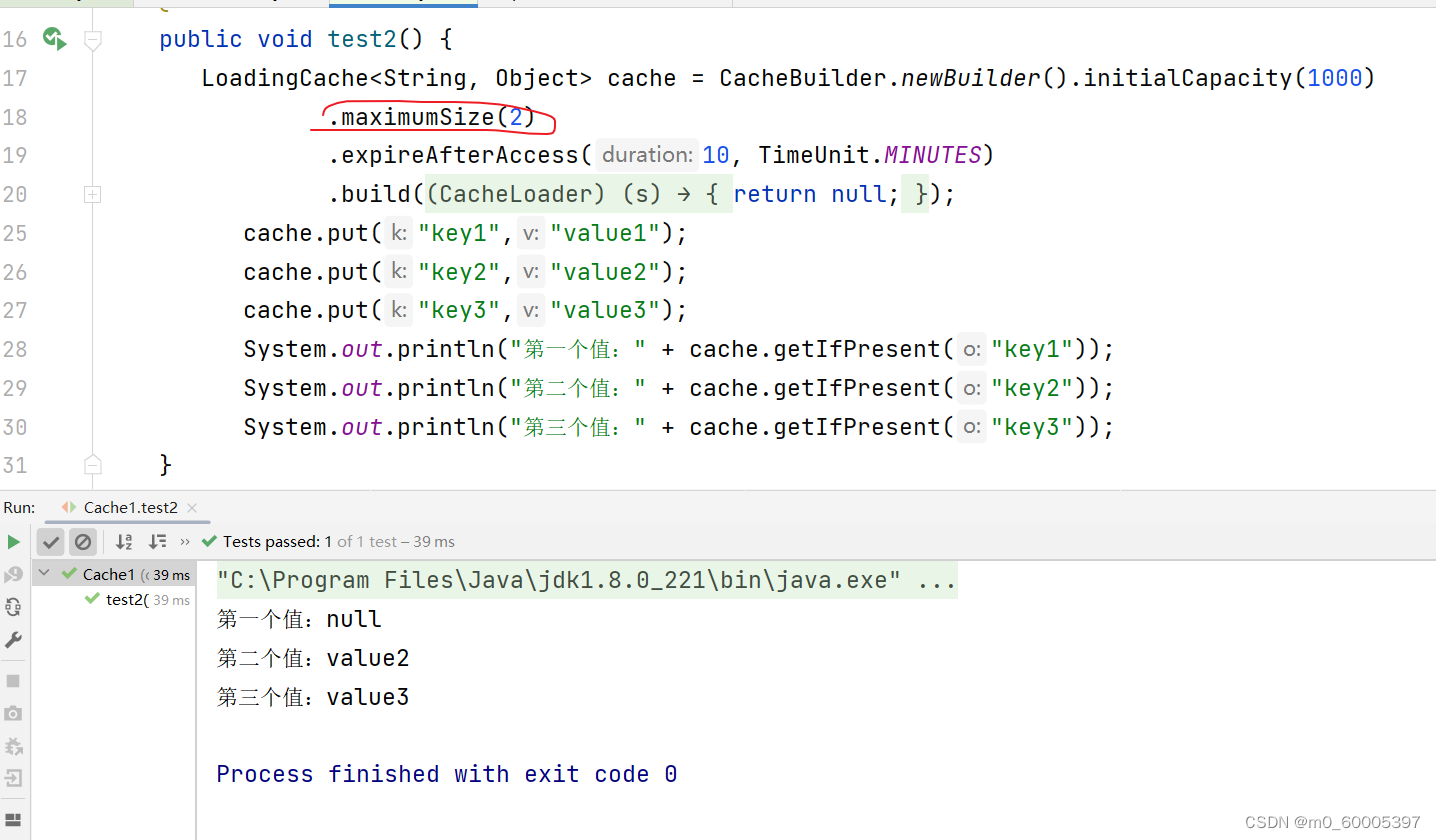Run test2 using the gutter run icon
This screenshot has height=840, width=1436.
point(54,38)
